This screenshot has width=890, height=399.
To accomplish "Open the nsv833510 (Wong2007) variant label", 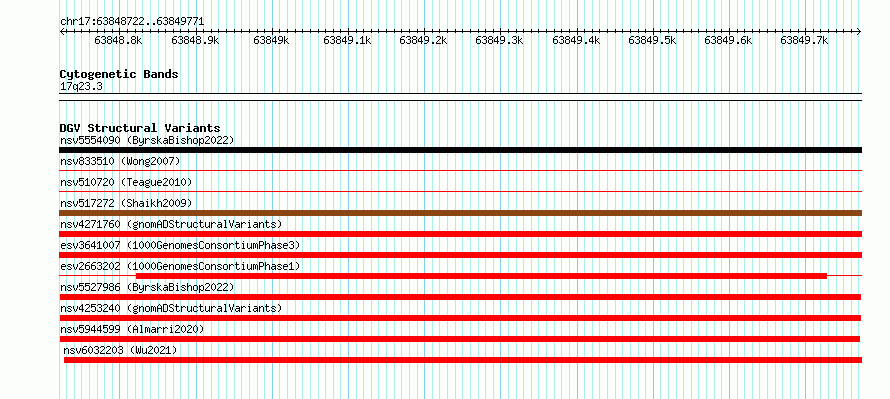I will [120, 161].
